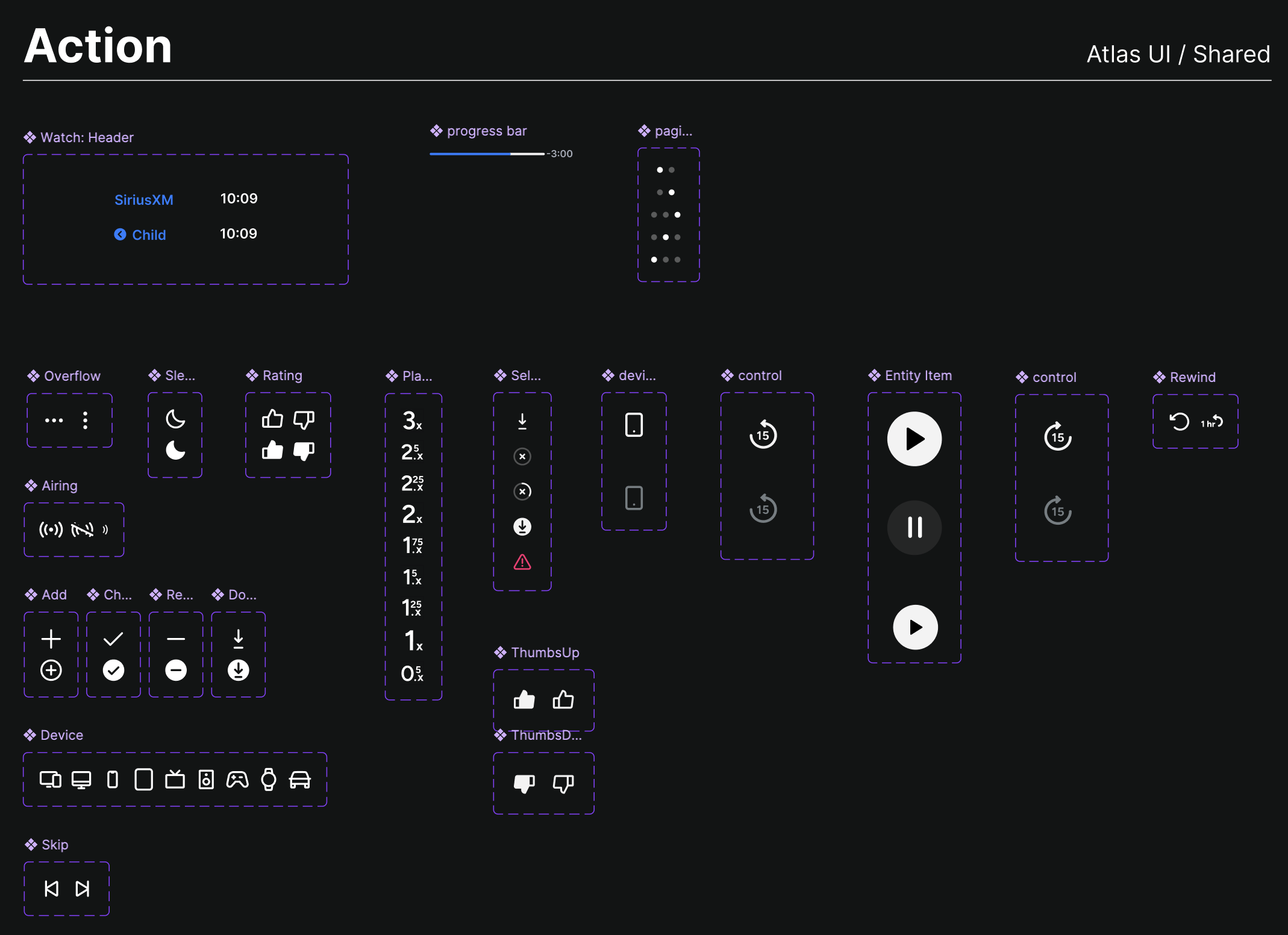
Task: Click the pause button in Entity Item
Action: coord(914,527)
